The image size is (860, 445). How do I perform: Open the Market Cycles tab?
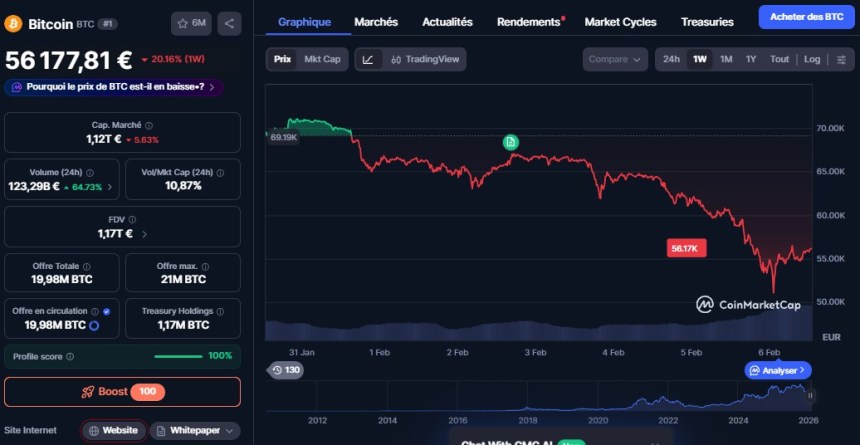click(620, 22)
